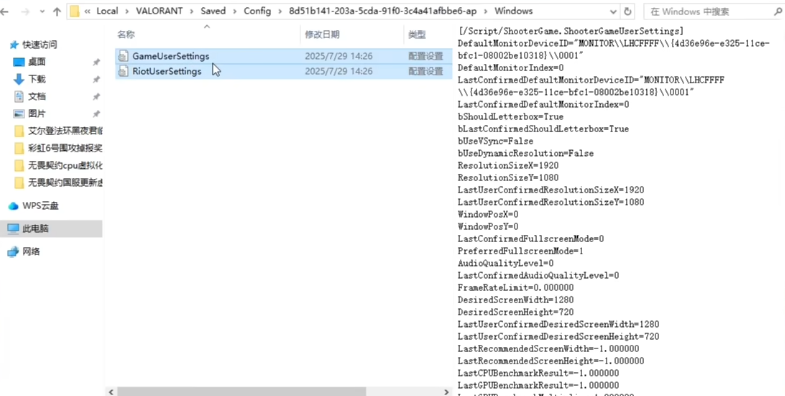Screen dimensions: 785x396
Task: Click the GameUserSettings file icon
Action: tap(123, 56)
